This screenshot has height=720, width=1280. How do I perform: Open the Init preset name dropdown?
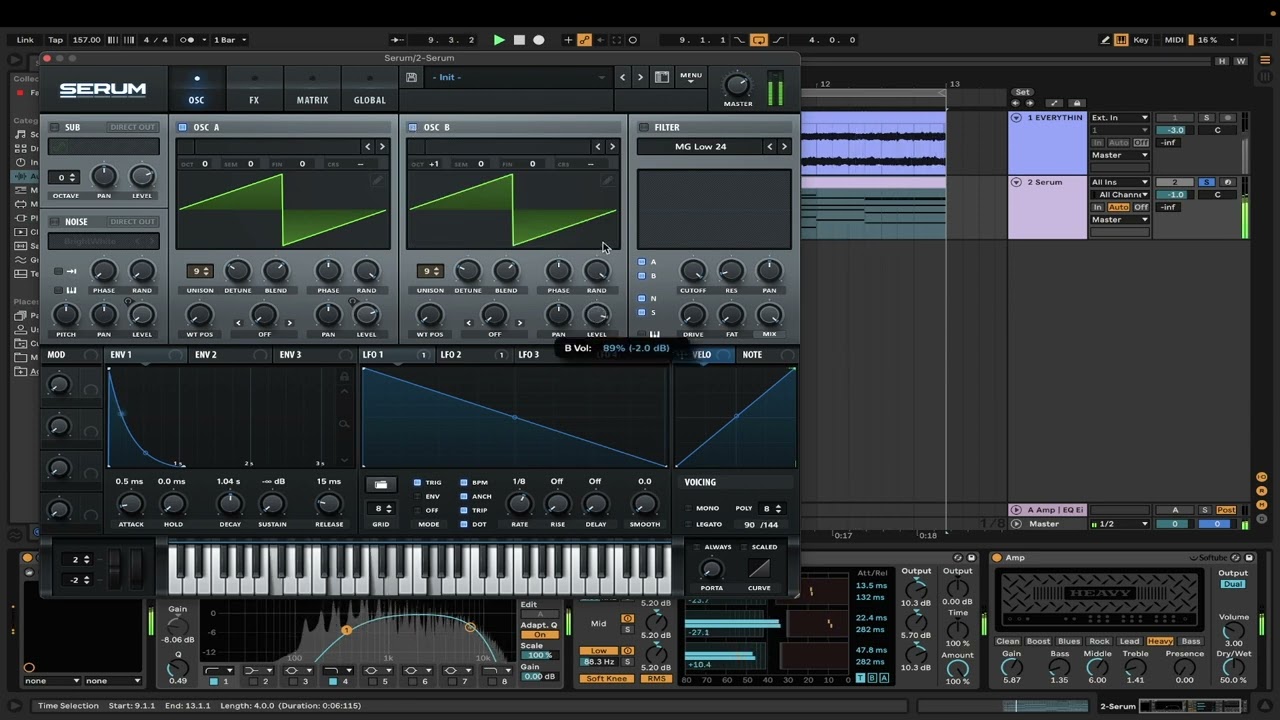pos(518,77)
